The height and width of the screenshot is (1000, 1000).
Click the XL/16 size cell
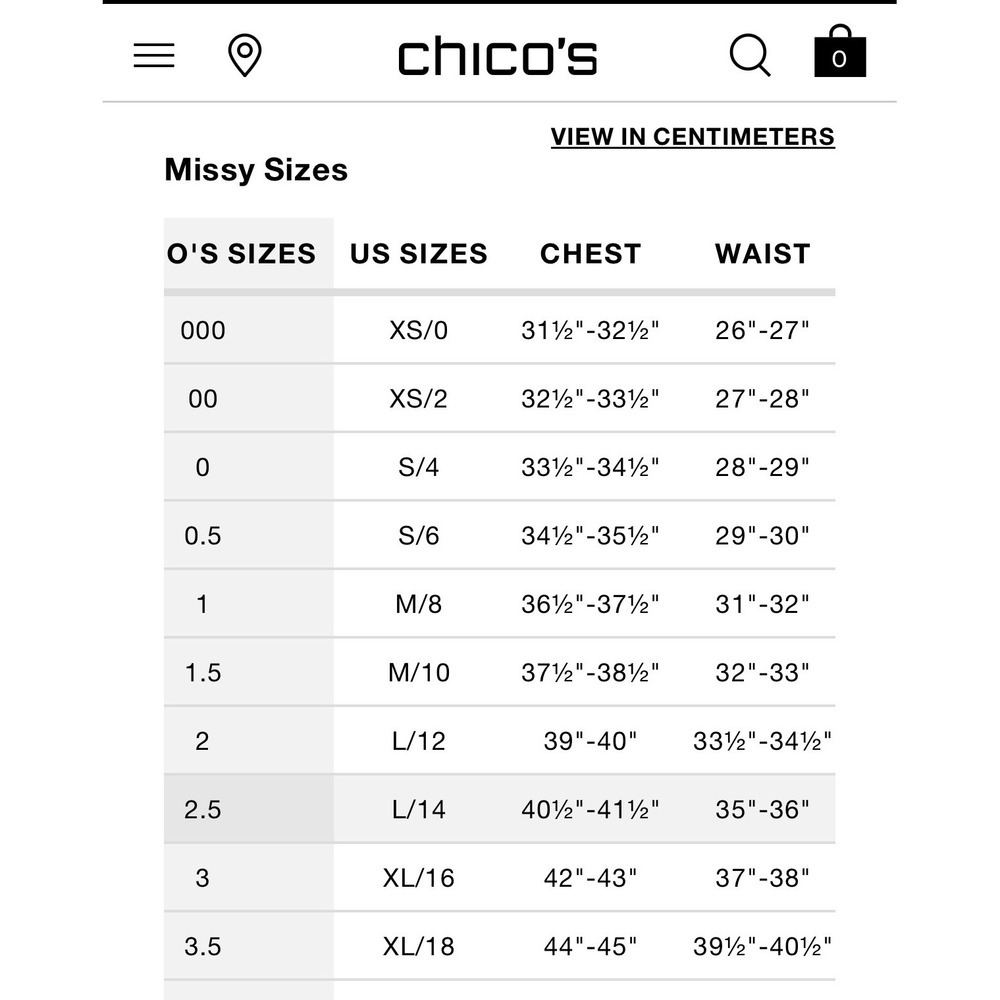418,878
